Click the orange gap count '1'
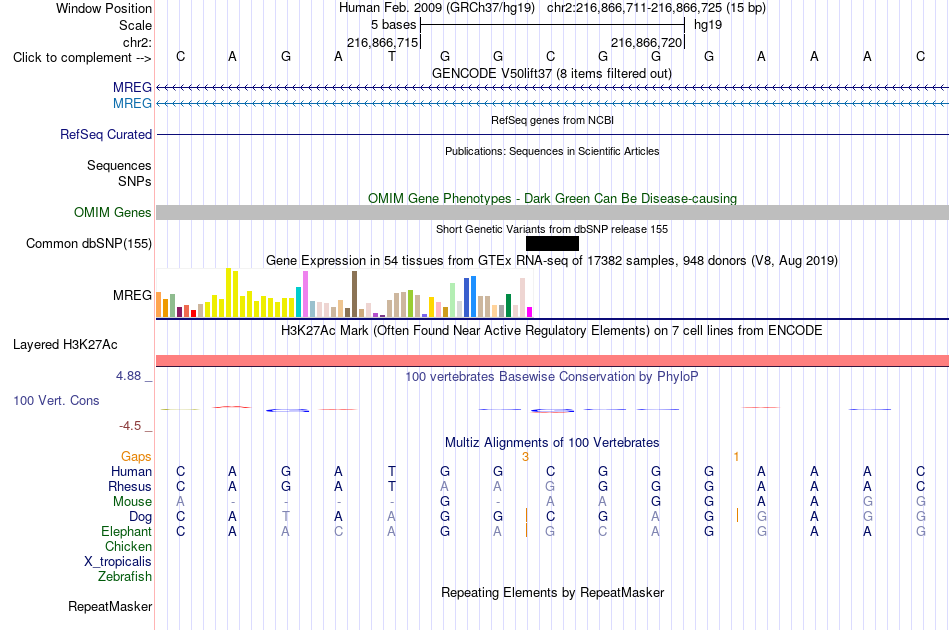 click(x=736, y=457)
